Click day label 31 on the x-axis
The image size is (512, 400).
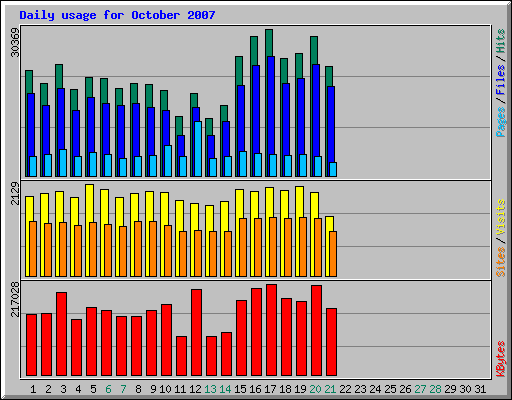tap(480, 389)
